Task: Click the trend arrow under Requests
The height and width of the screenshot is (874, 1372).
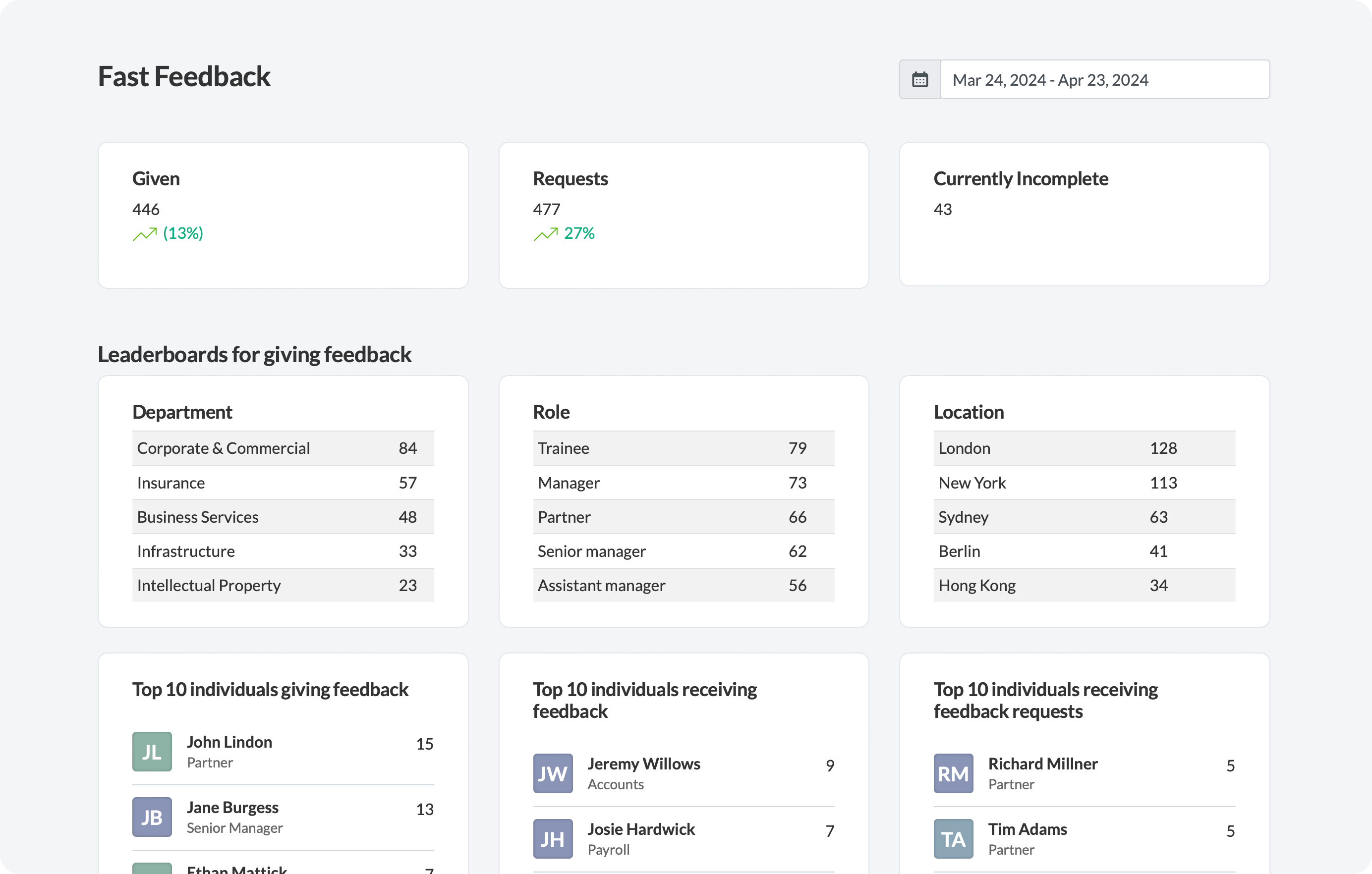Action: point(545,234)
